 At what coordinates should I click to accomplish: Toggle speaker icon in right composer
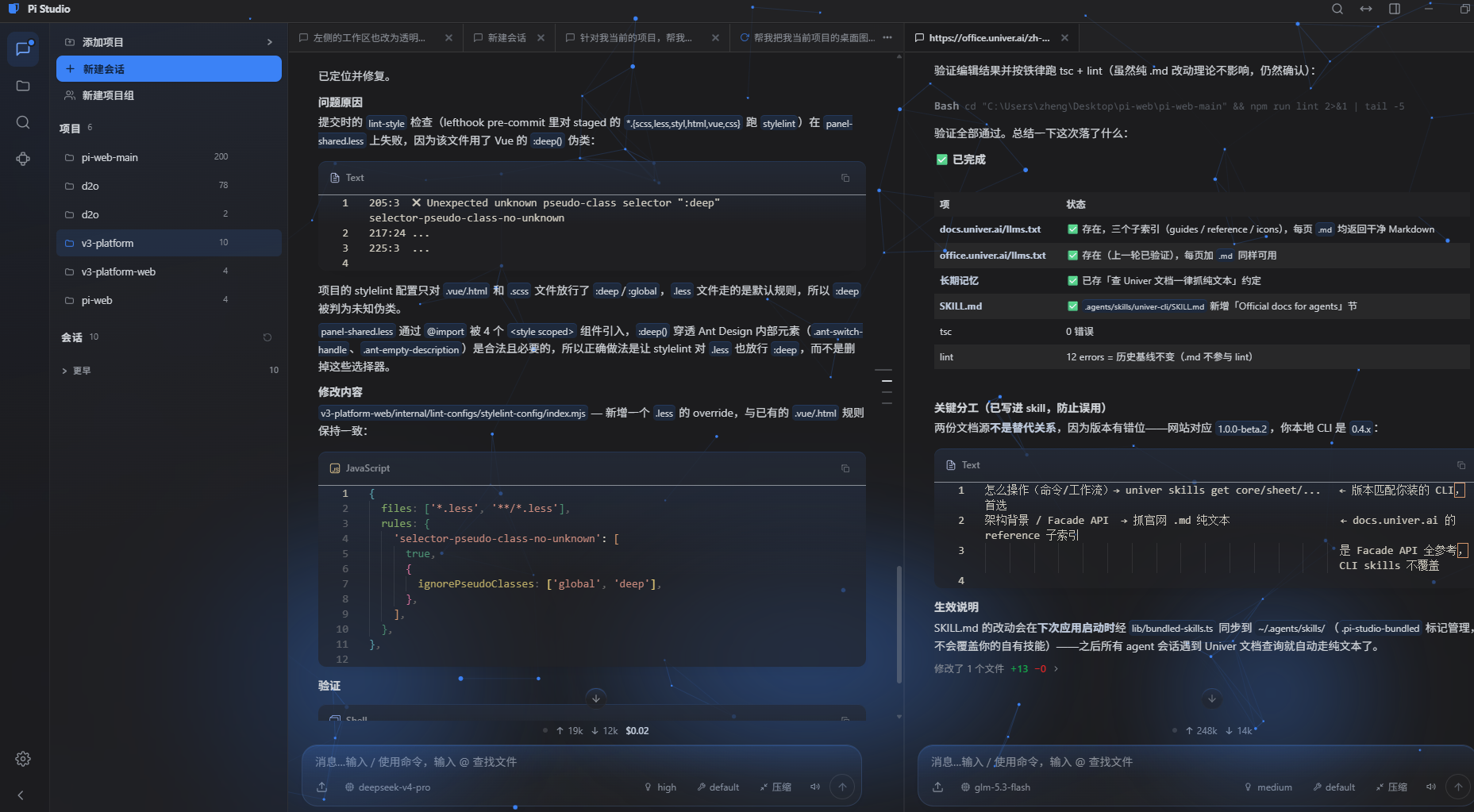(1430, 787)
